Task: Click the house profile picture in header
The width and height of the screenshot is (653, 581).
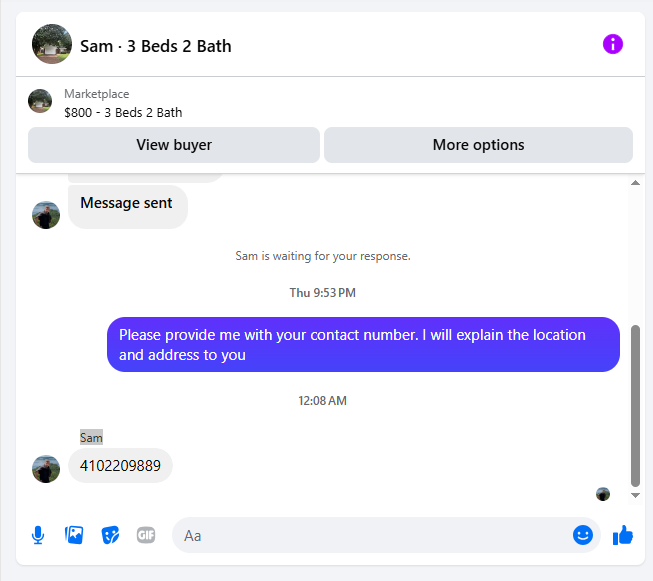Action: click(52, 44)
